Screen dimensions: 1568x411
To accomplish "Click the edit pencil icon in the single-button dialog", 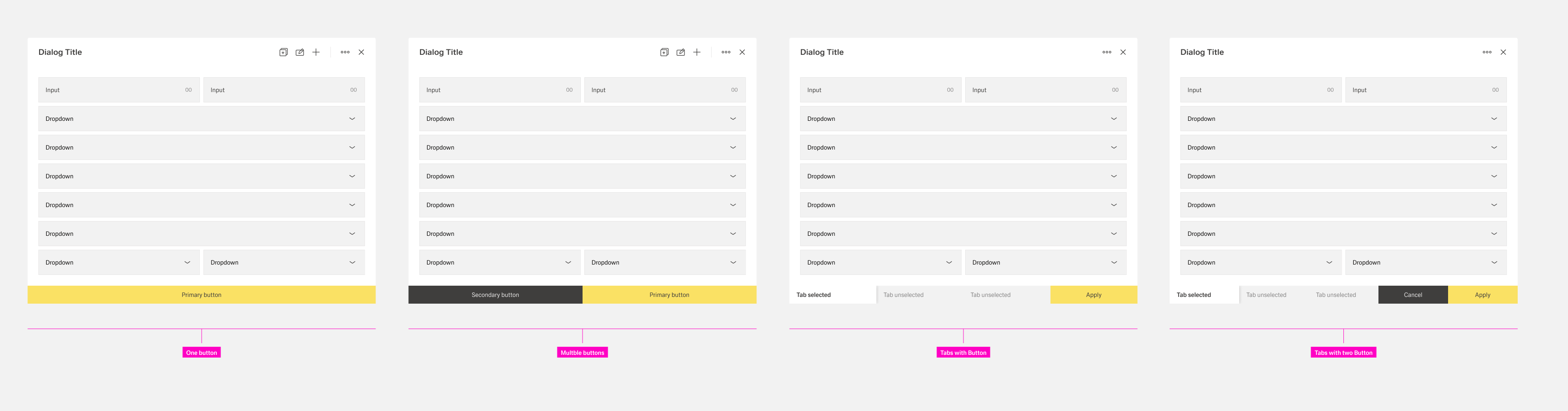I will (x=300, y=53).
